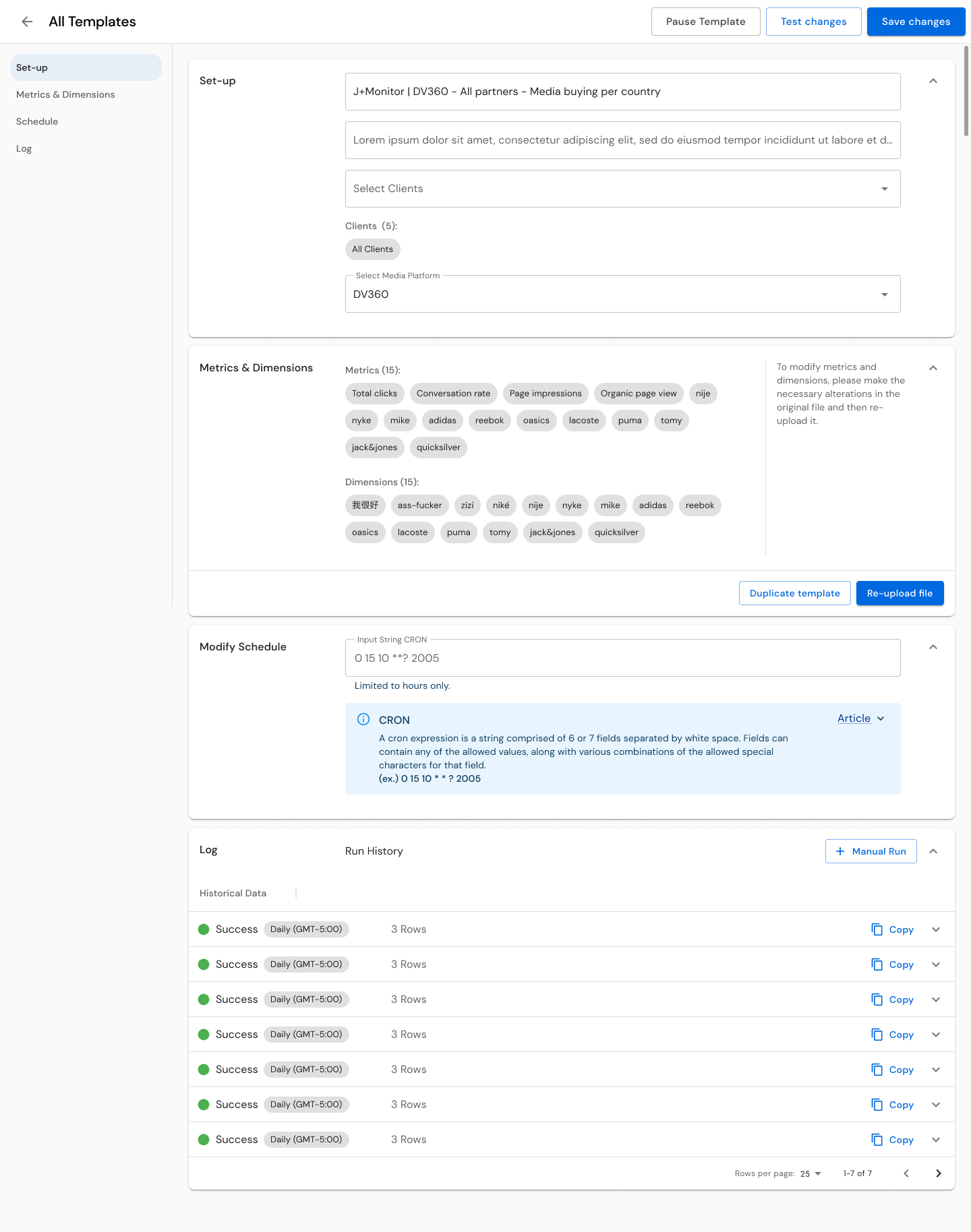
Task: Click the '1-7 of 7' pagination text
Action: (858, 1173)
